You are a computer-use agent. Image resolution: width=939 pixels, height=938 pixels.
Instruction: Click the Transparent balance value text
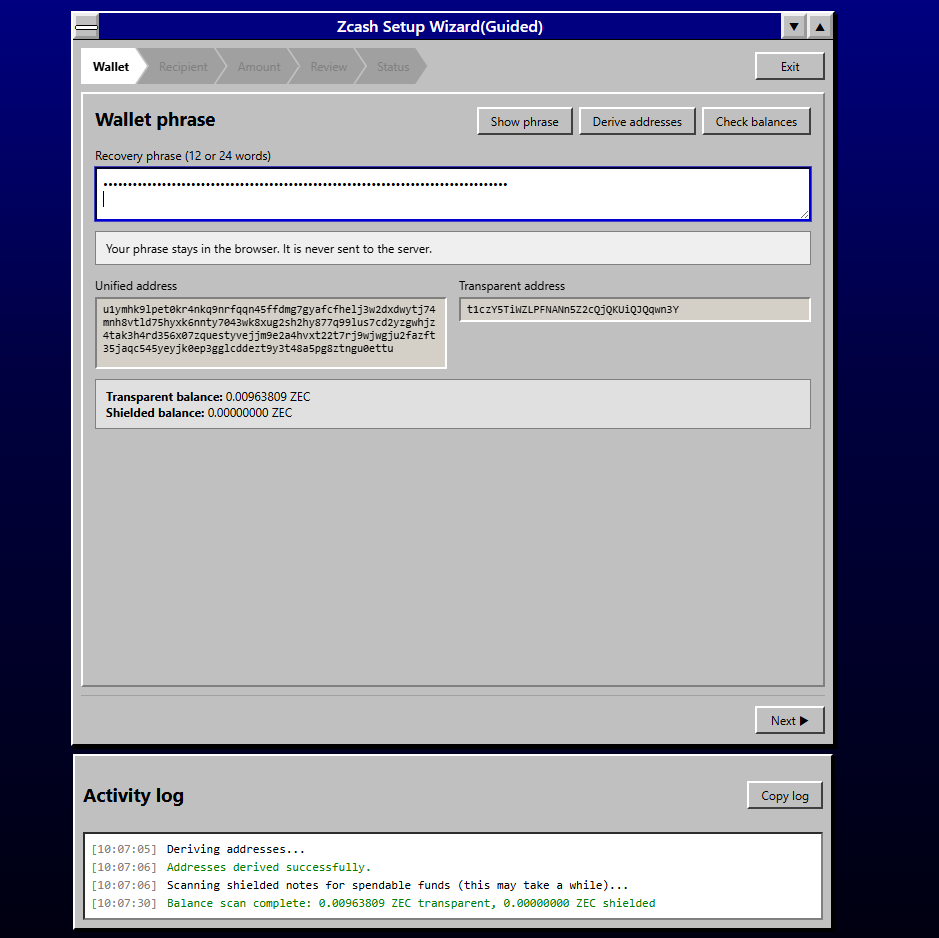268,397
